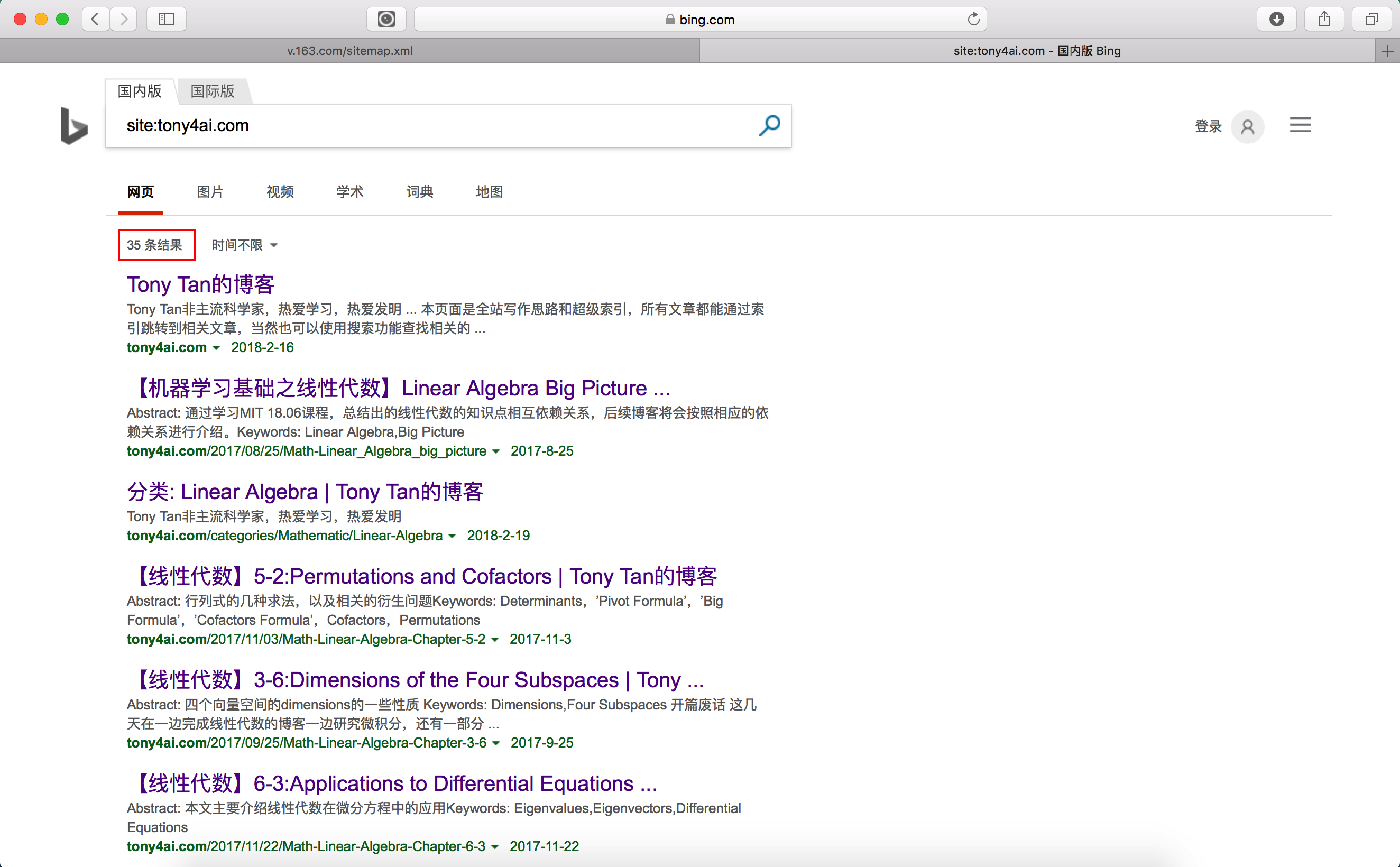Switch to 国际版 search version
Image resolution: width=1400 pixels, height=867 pixels.
(x=212, y=91)
